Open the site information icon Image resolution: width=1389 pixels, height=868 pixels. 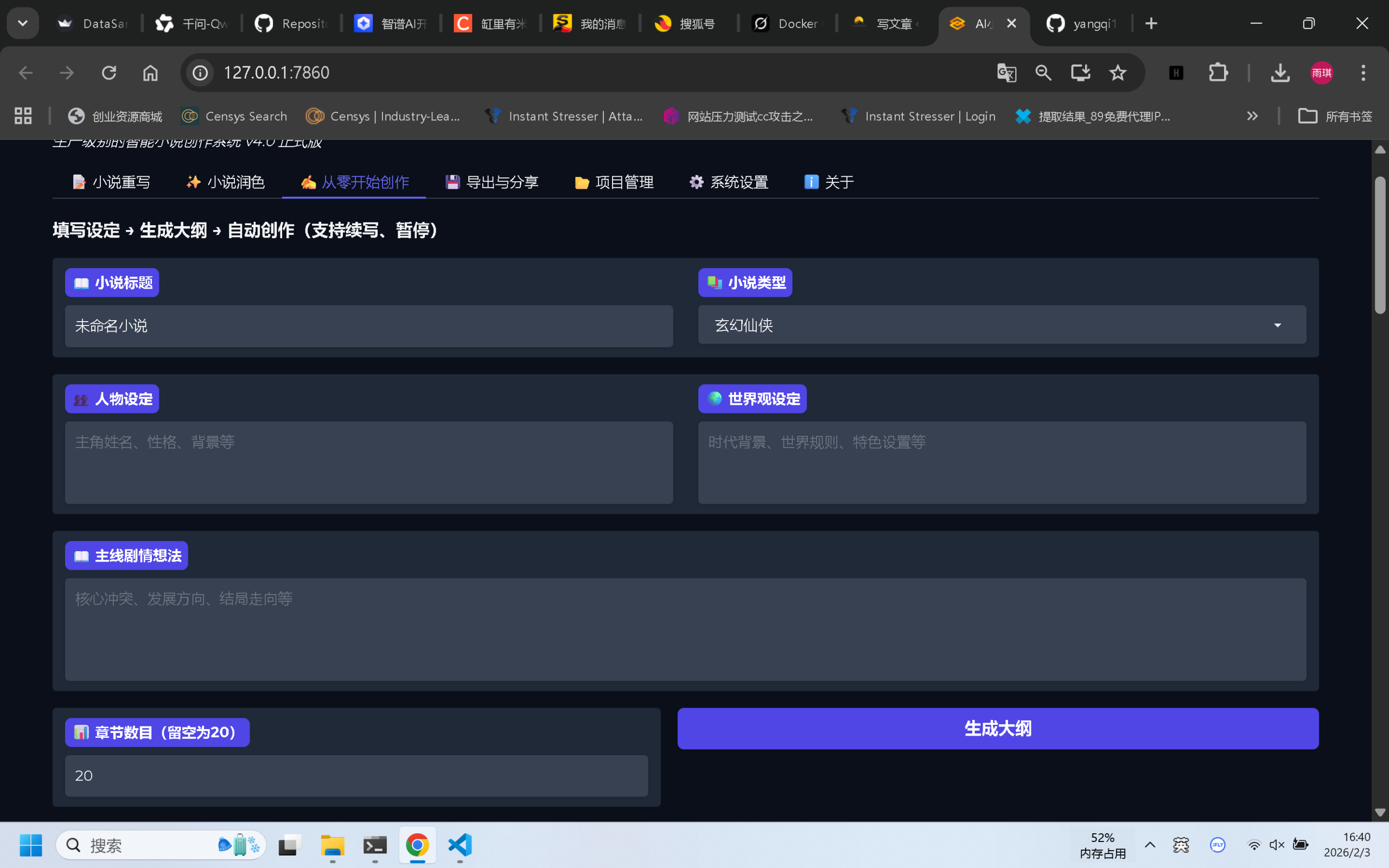point(200,73)
